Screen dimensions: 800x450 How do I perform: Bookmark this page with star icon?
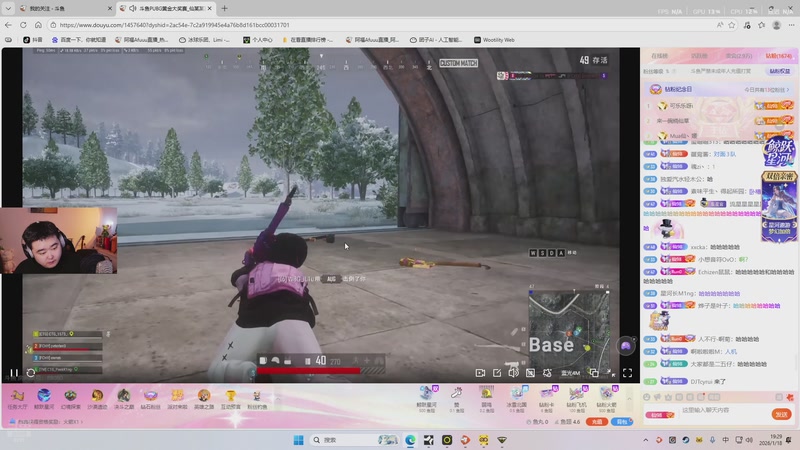pos(732,24)
